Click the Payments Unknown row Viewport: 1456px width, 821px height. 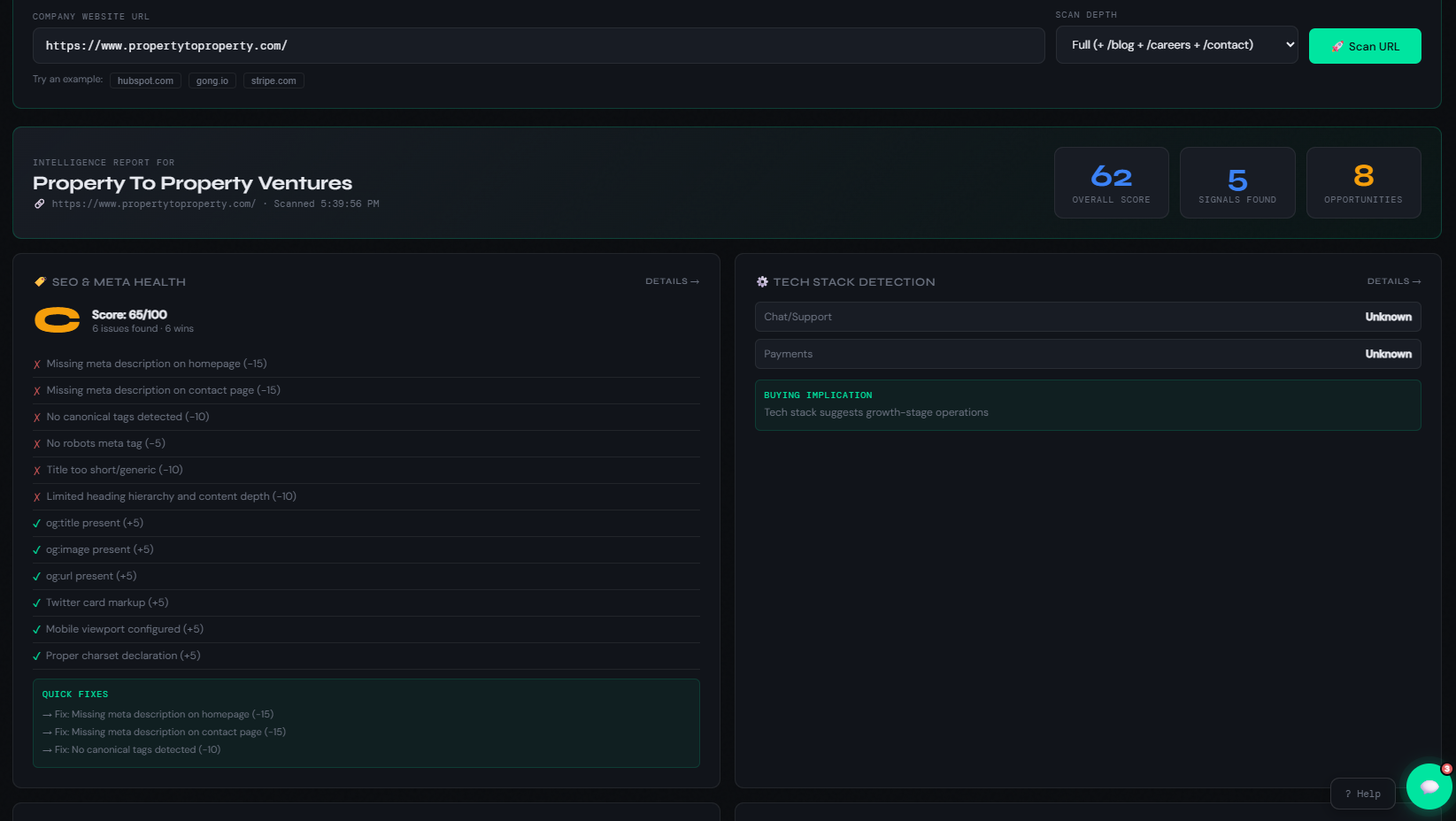[x=1088, y=354]
